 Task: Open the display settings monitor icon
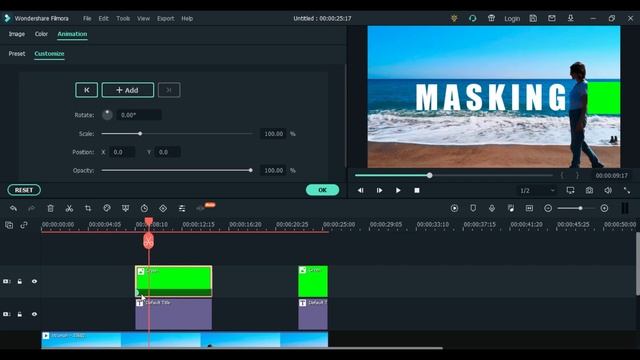tap(570, 190)
